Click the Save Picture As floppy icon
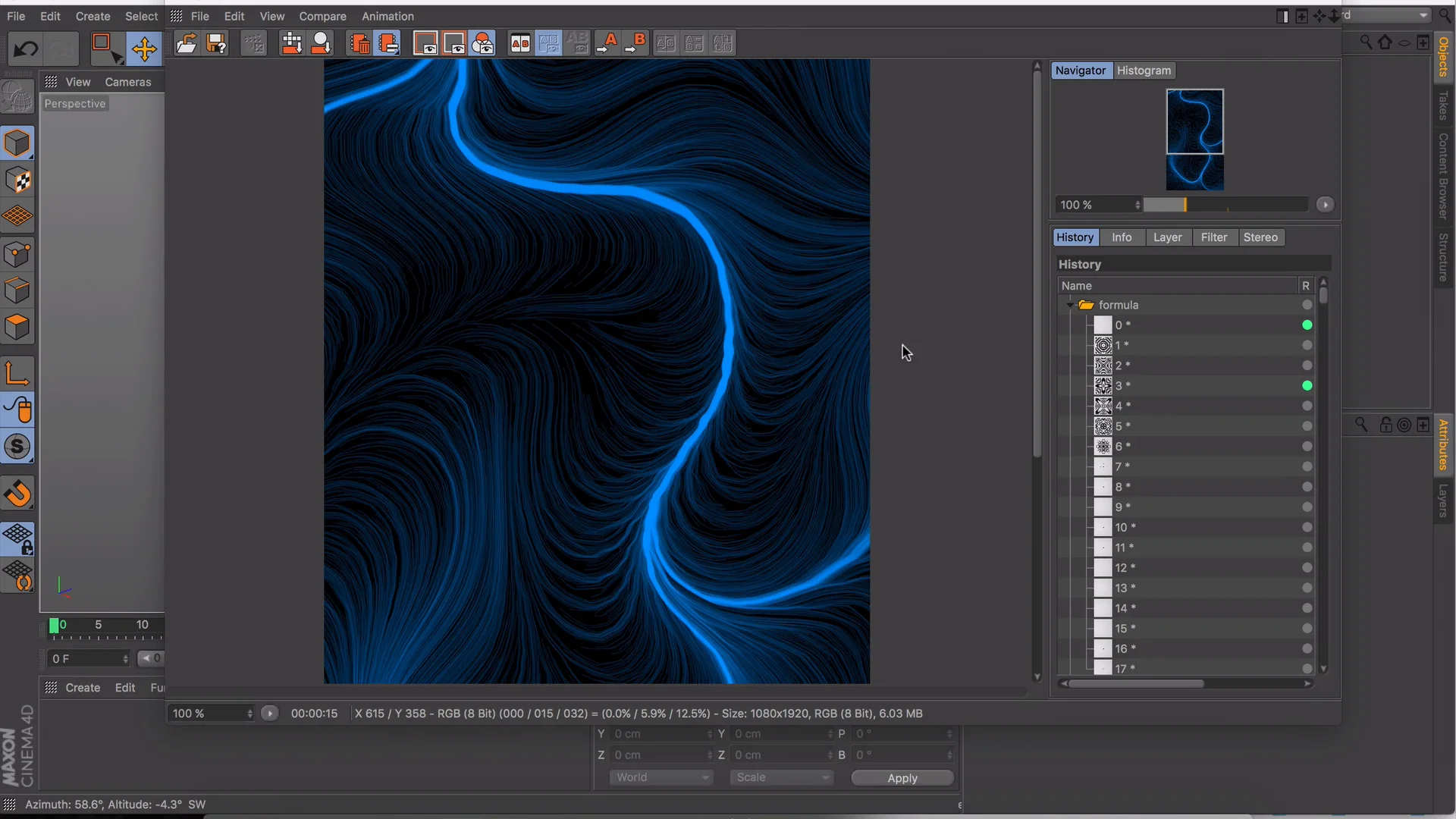Screen dimensions: 1456x819 coord(216,44)
